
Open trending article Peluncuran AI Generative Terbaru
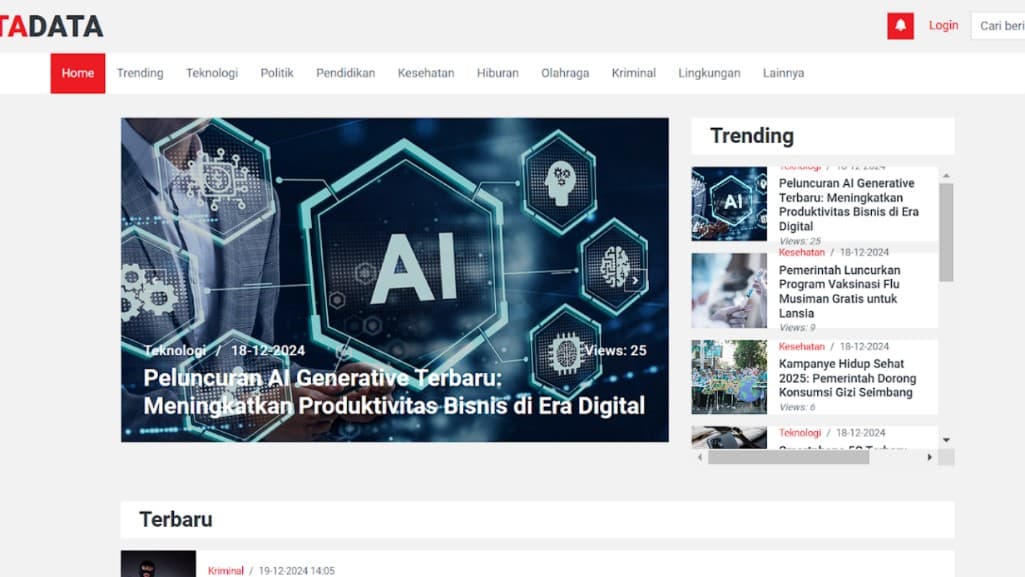pyautogui.click(x=849, y=205)
